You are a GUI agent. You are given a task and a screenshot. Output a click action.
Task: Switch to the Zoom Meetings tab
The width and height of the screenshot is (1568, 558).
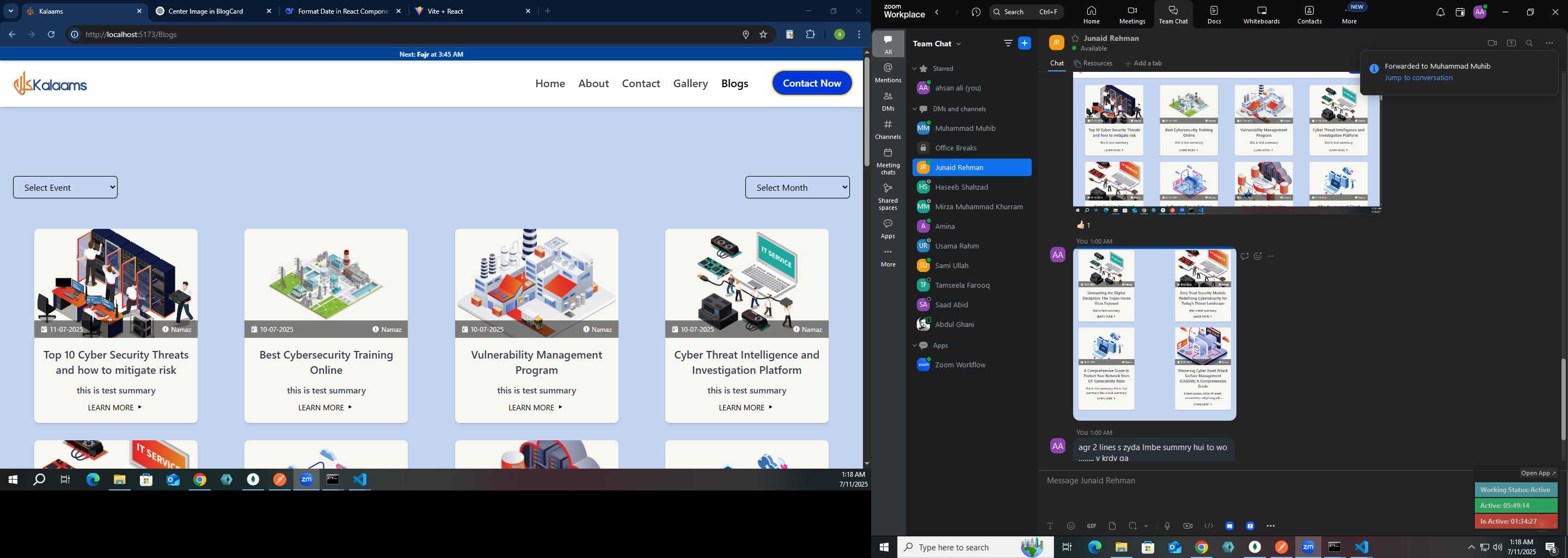pyautogui.click(x=1132, y=15)
